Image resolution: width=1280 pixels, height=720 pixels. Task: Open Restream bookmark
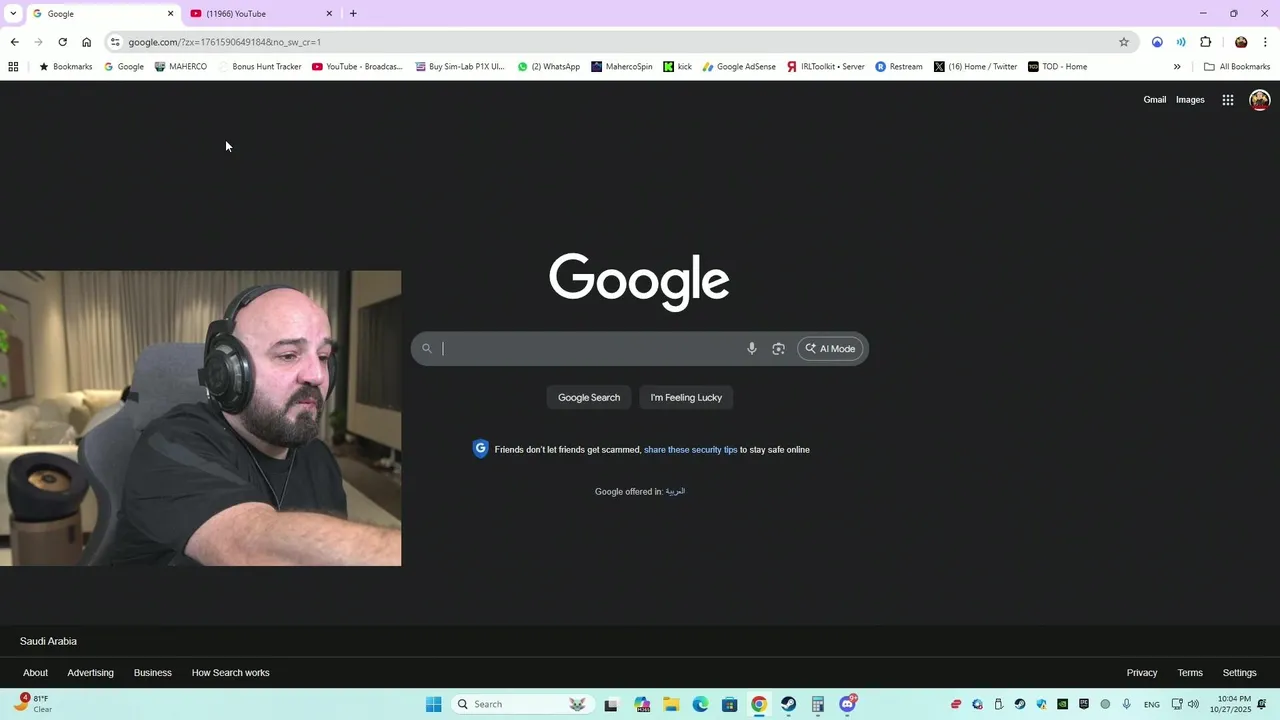click(899, 67)
